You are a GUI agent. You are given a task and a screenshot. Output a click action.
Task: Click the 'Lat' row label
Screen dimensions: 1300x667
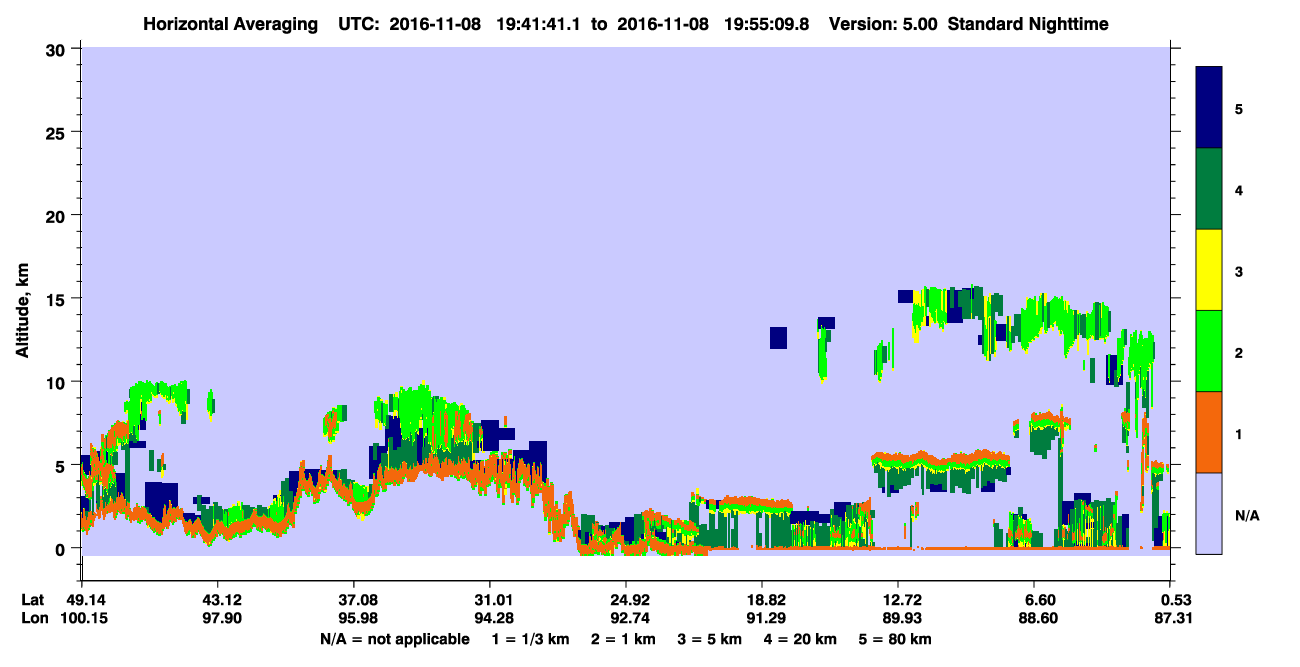(x=32, y=600)
